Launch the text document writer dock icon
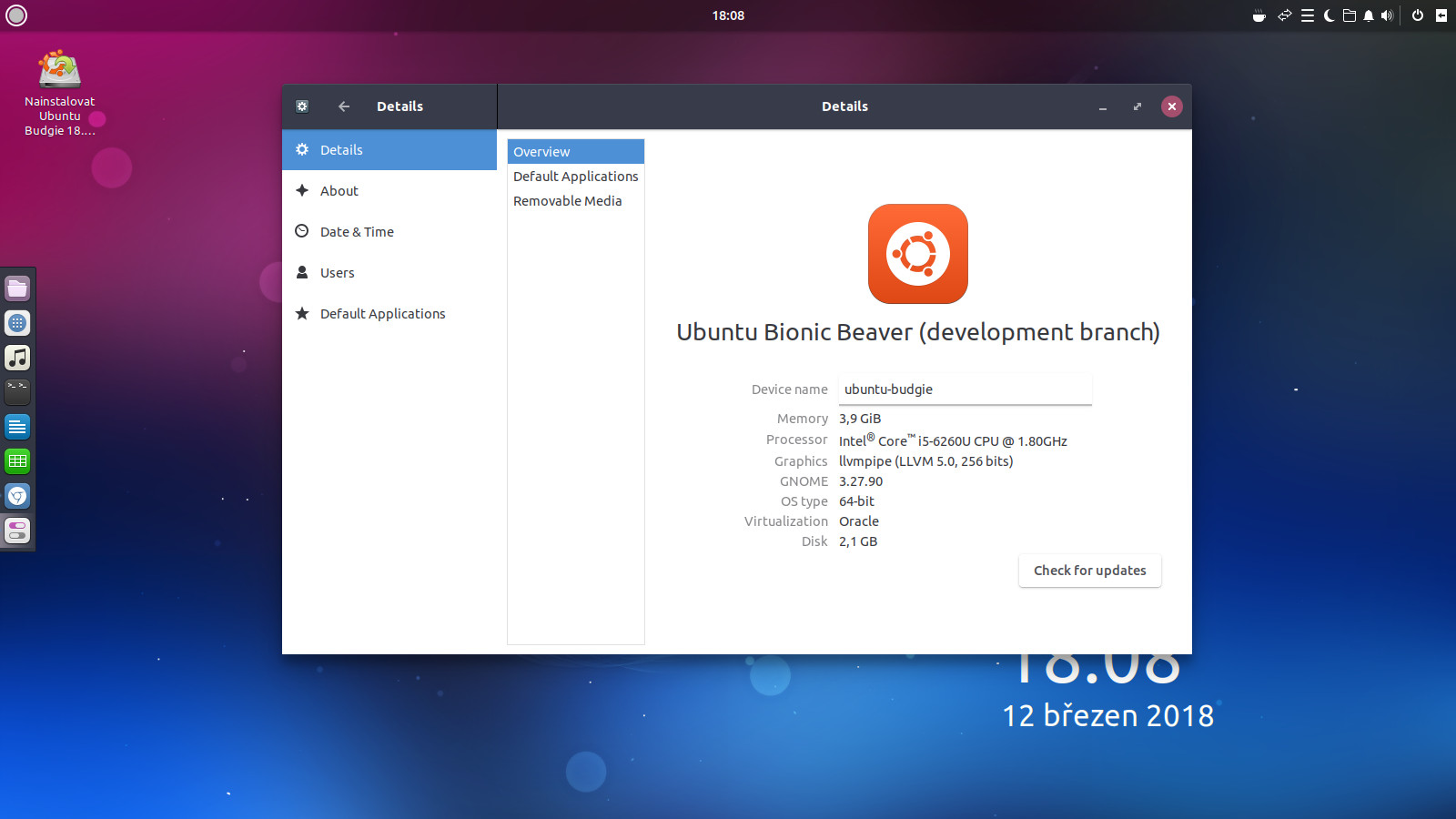This screenshot has height=819, width=1456. tap(17, 427)
